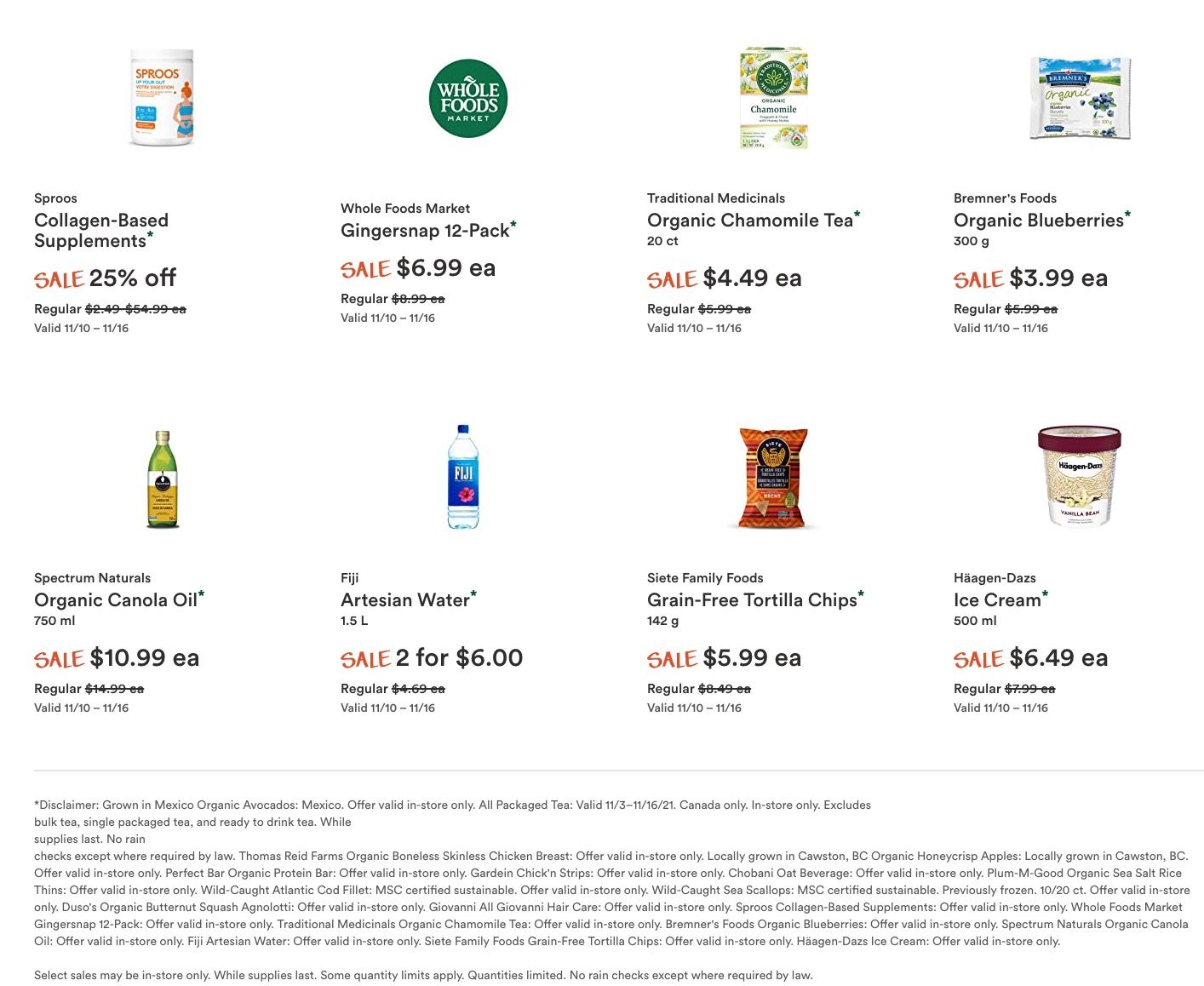Open the Artesian Water product title

[x=405, y=600]
